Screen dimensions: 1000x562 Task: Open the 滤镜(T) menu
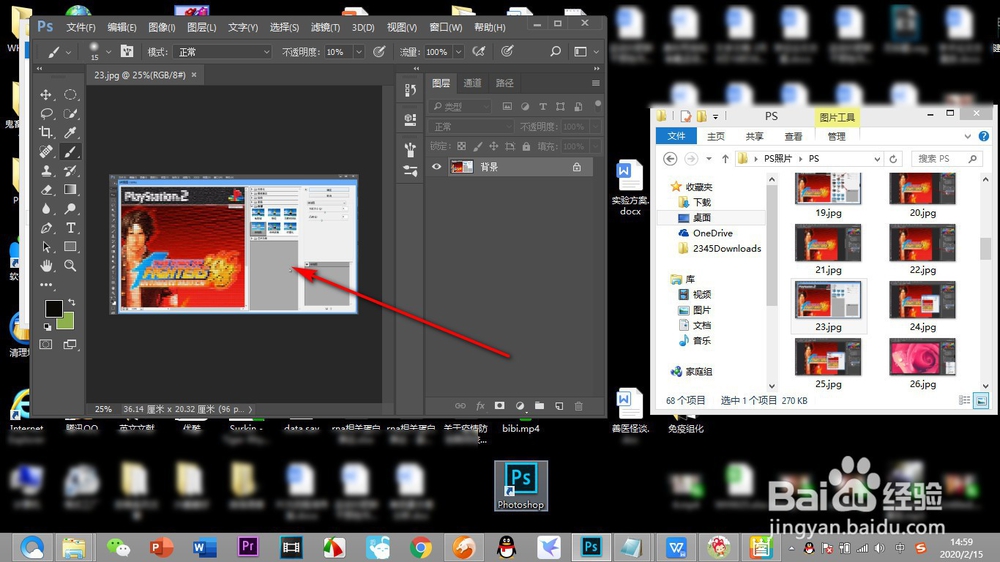[325, 27]
